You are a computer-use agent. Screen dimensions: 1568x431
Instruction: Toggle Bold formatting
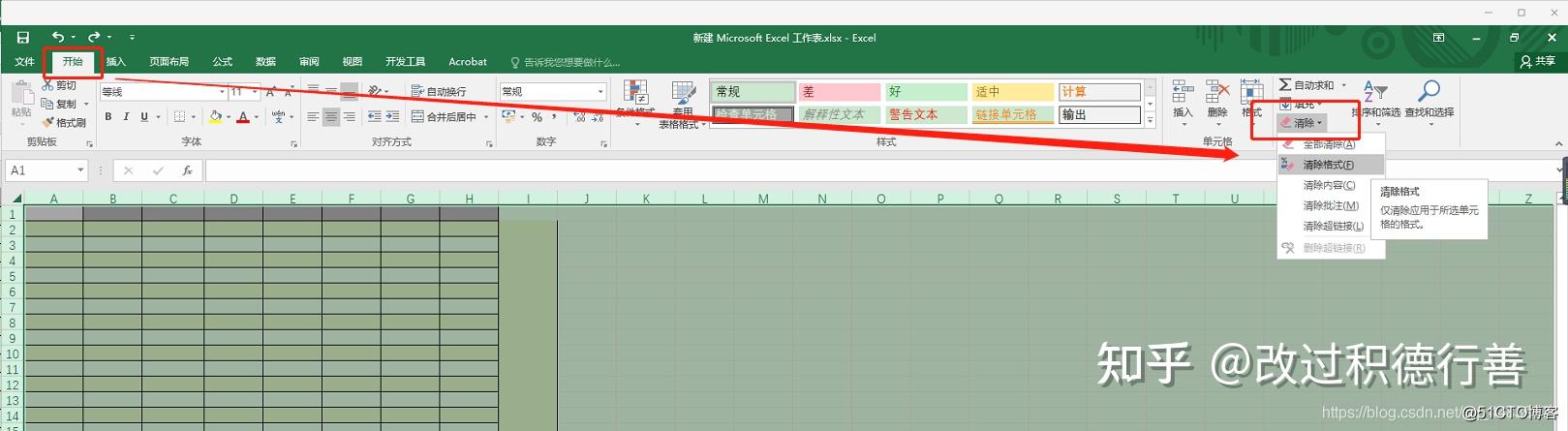[x=108, y=116]
